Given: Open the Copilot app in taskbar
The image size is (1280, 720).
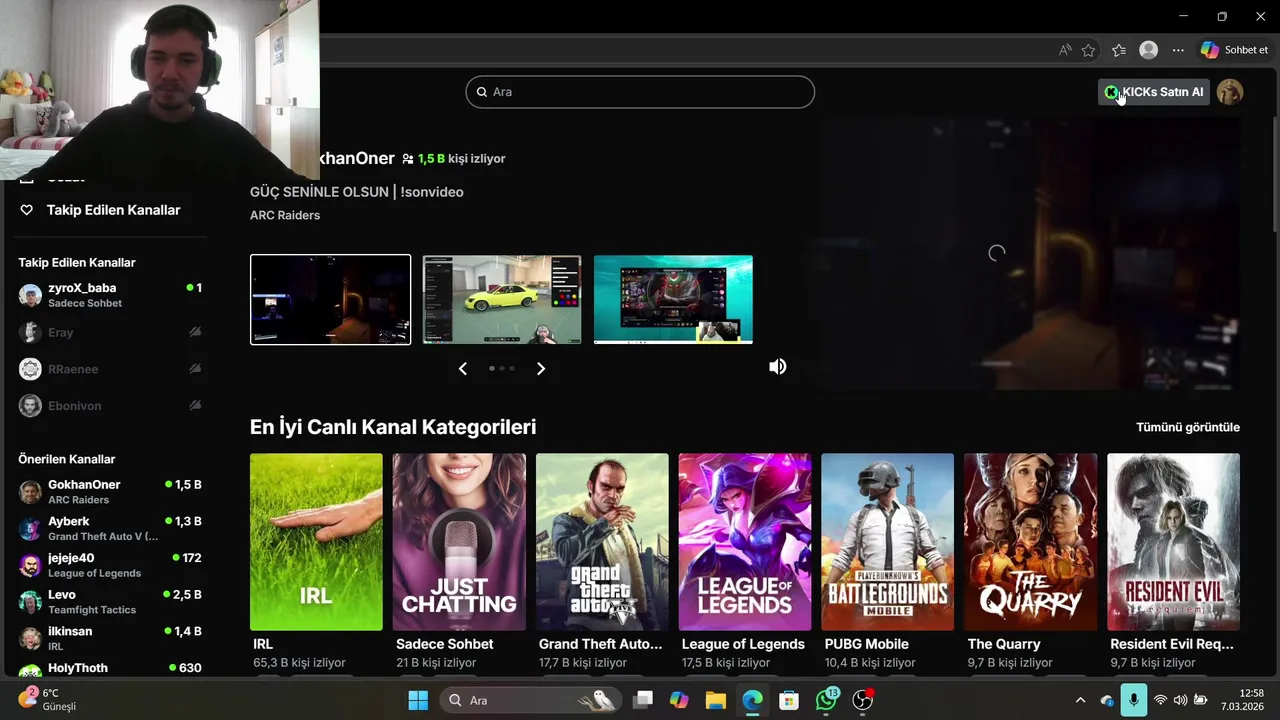Looking at the screenshot, I should 679,700.
